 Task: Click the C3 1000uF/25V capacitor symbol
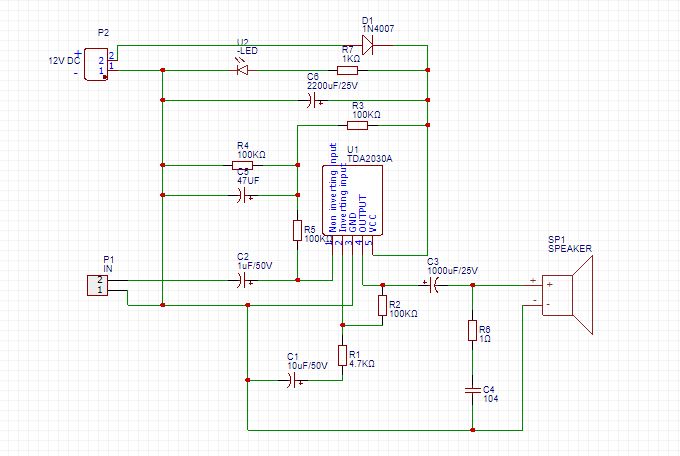432,285
